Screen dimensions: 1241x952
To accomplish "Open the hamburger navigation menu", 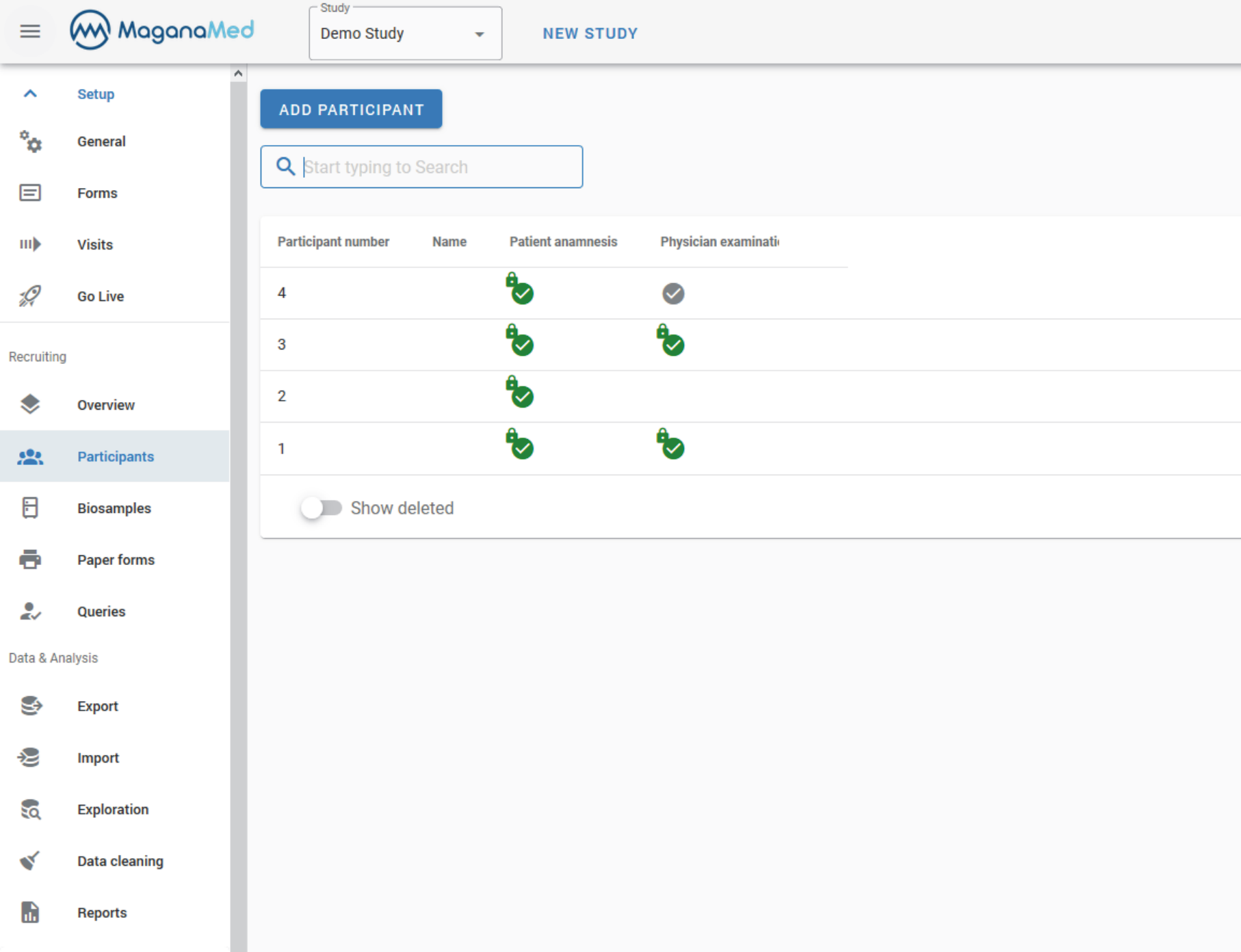I will pyautogui.click(x=29, y=31).
